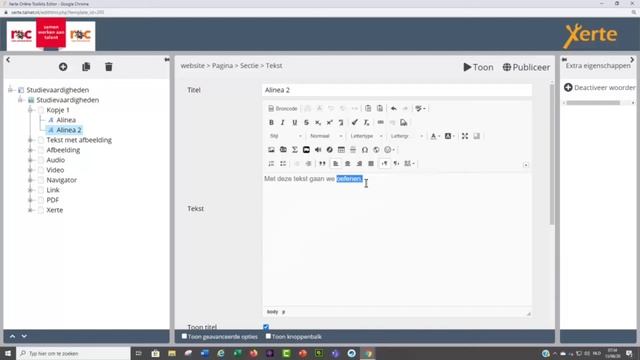Collapse left panel with the chevron arrow
640x360 pixels.
[8, 60]
